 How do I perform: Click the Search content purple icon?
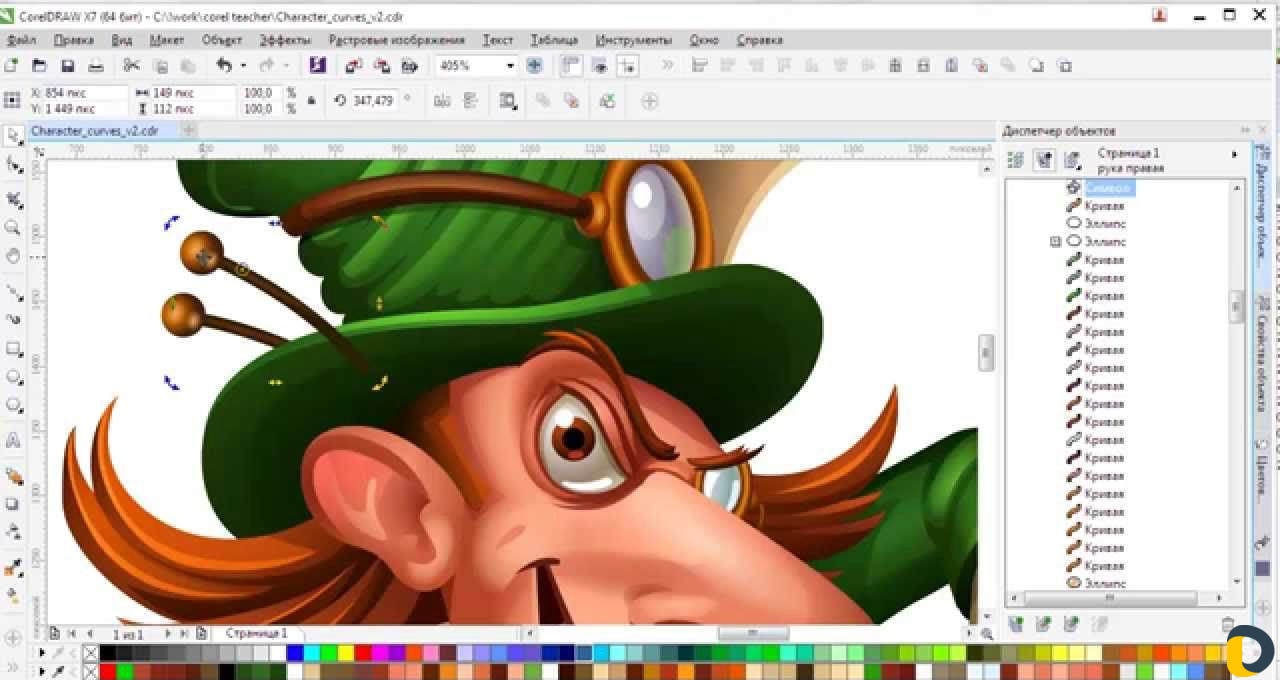(318, 66)
